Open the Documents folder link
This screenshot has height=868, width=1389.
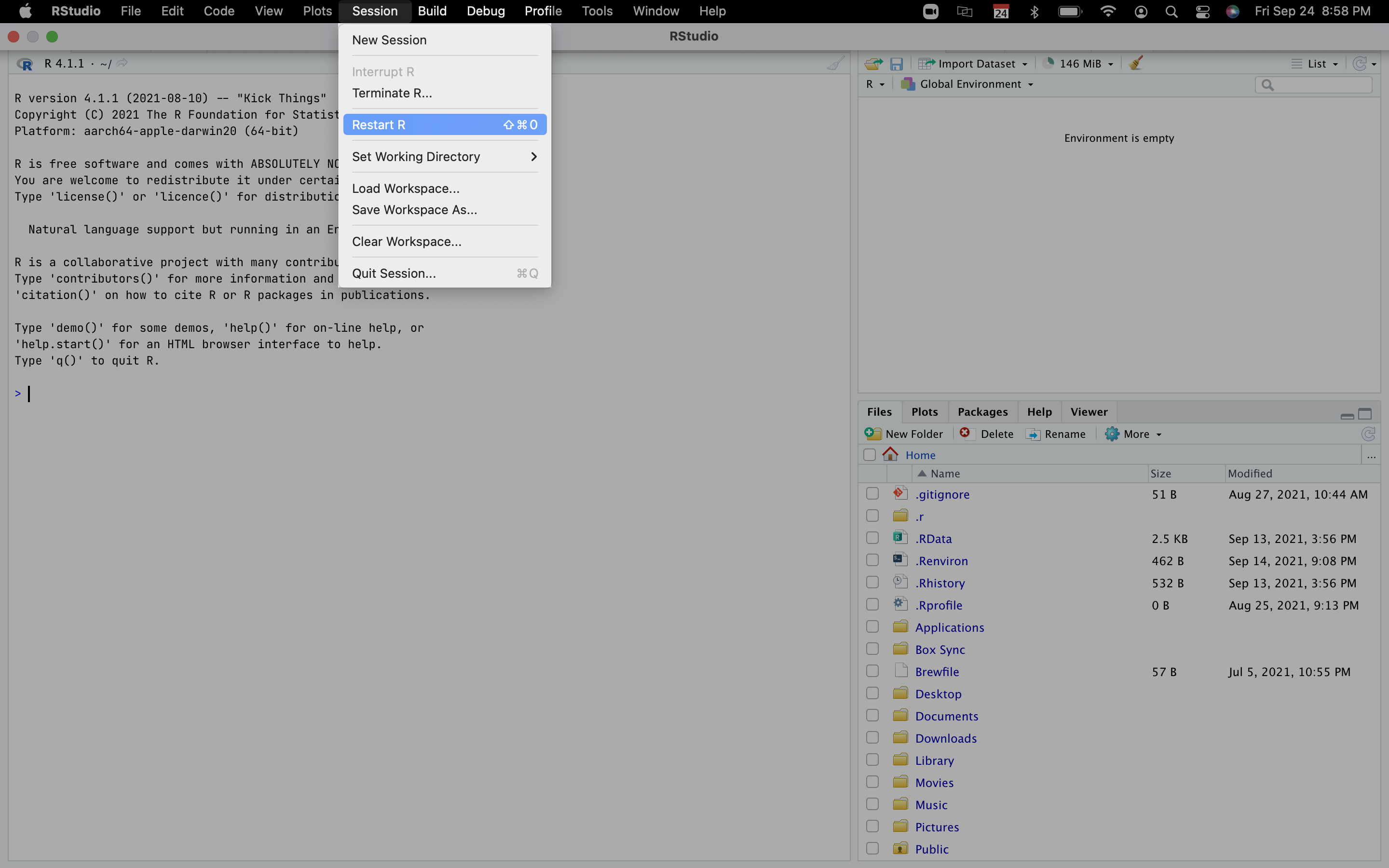946,716
